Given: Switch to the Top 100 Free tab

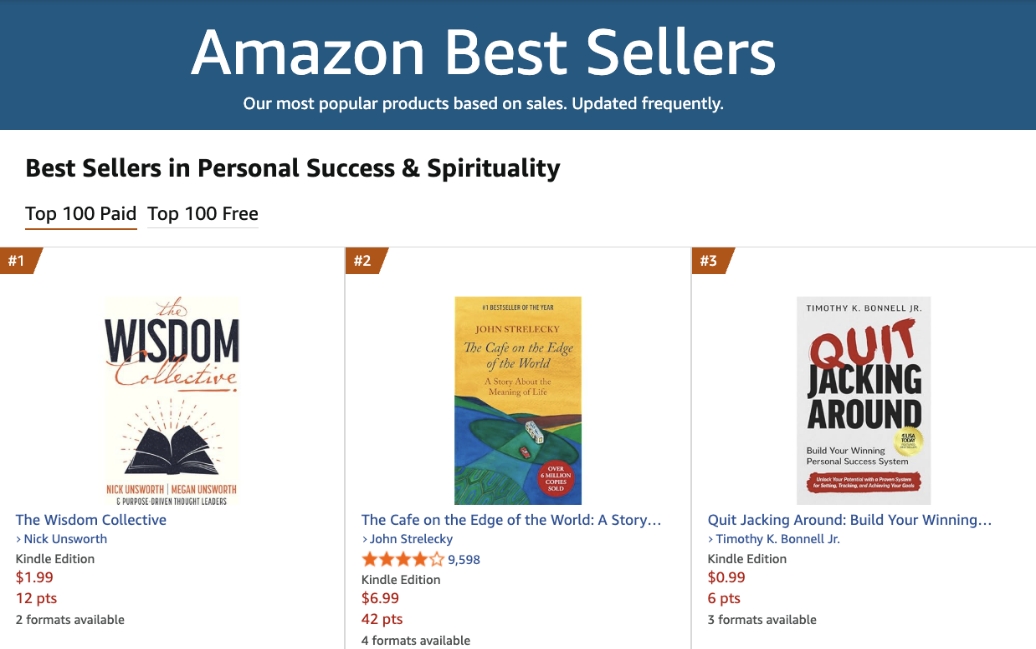Looking at the screenshot, I should [202, 214].
